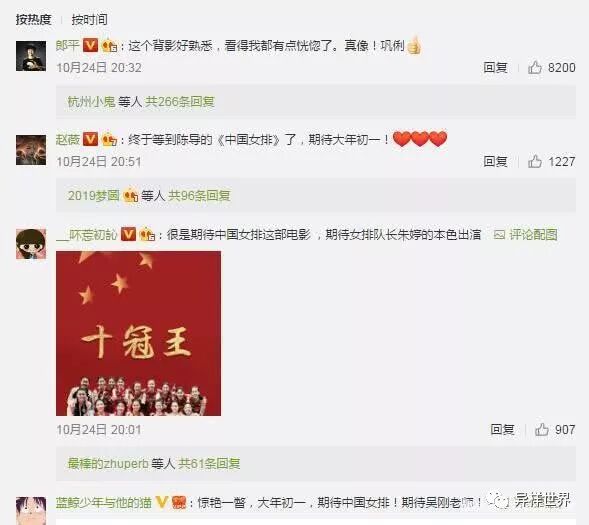Viewport: 589px width, 525px height.
Task: Click the 评论配图 image icon link
Action: 525,235
